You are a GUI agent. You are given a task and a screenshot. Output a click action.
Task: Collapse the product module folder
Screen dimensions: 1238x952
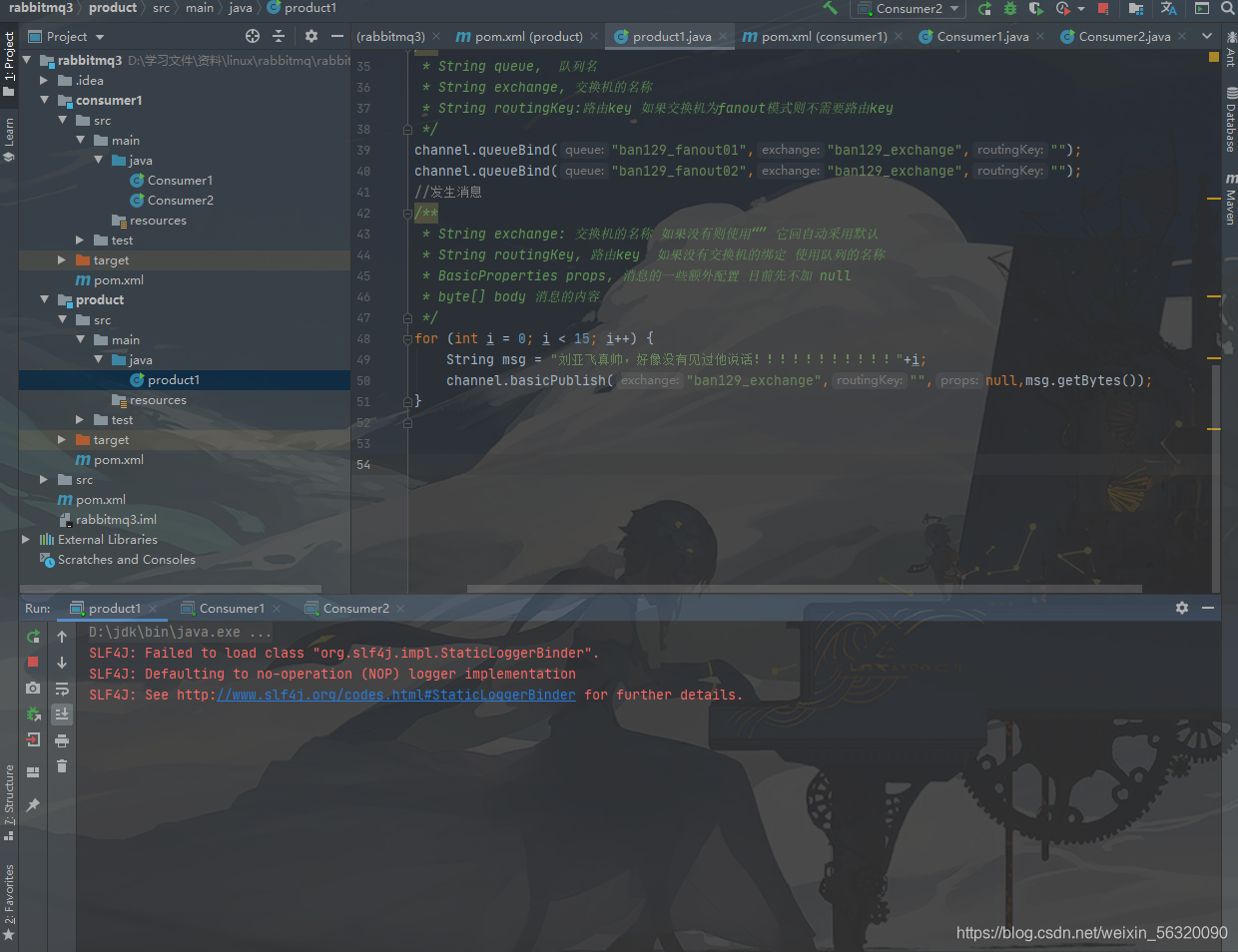tap(45, 299)
